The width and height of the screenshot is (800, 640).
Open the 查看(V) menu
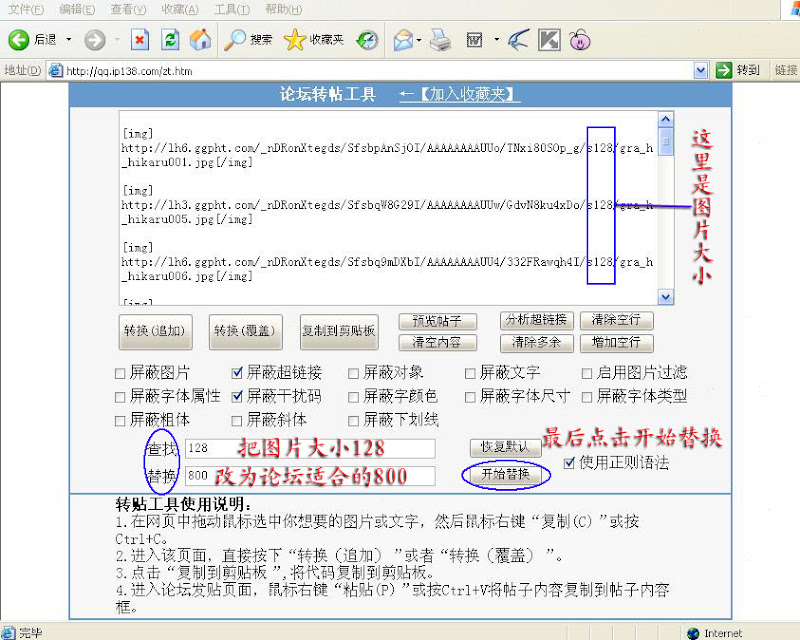click(128, 9)
